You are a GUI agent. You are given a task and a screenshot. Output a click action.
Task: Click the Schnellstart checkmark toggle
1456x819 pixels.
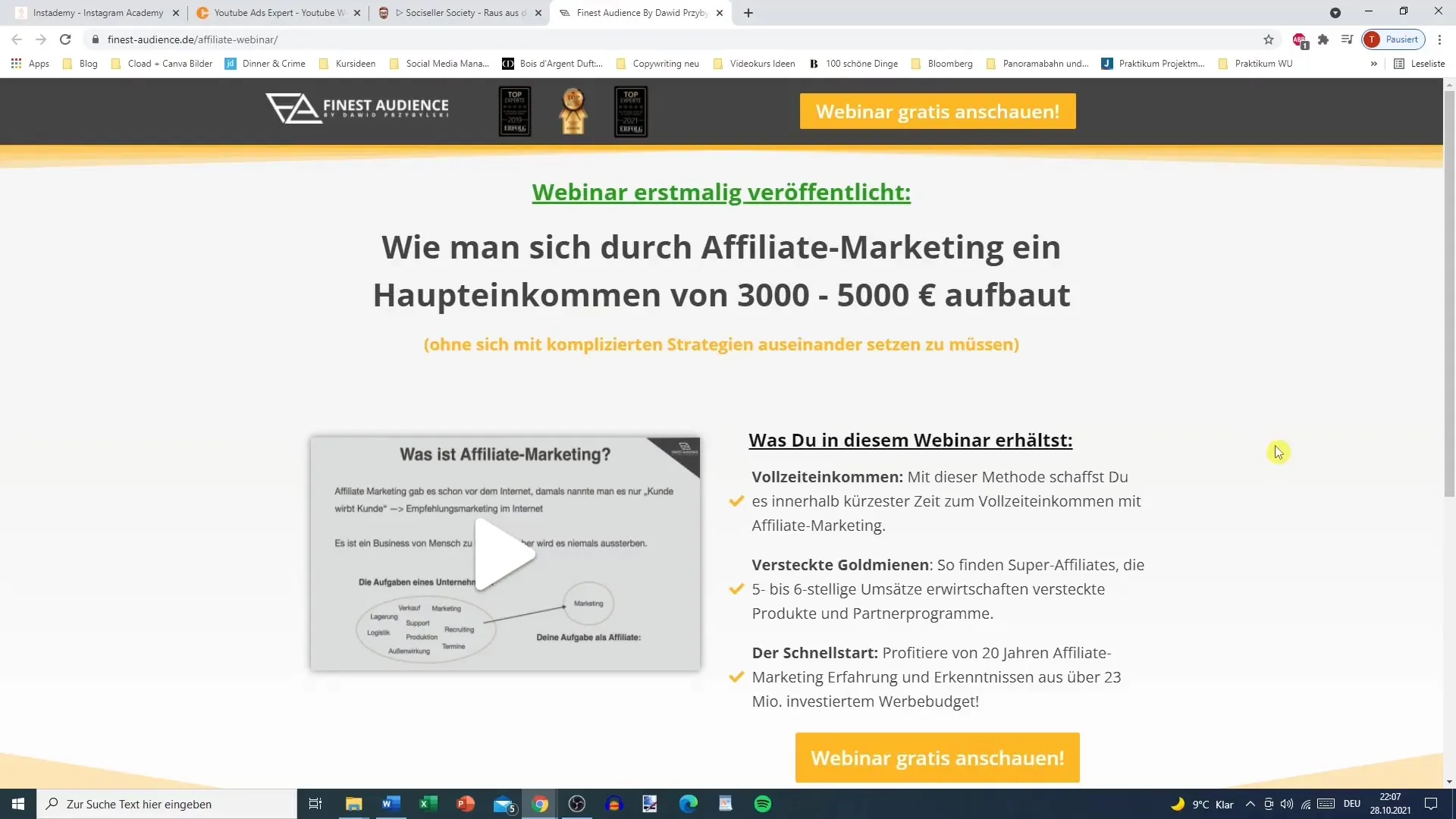(x=738, y=677)
